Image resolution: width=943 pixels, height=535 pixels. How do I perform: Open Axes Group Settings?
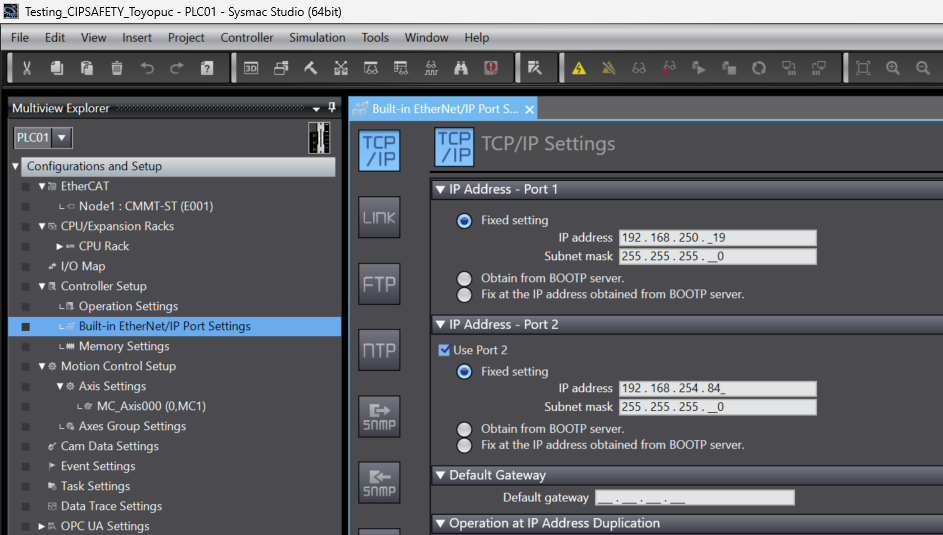coord(132,426)
